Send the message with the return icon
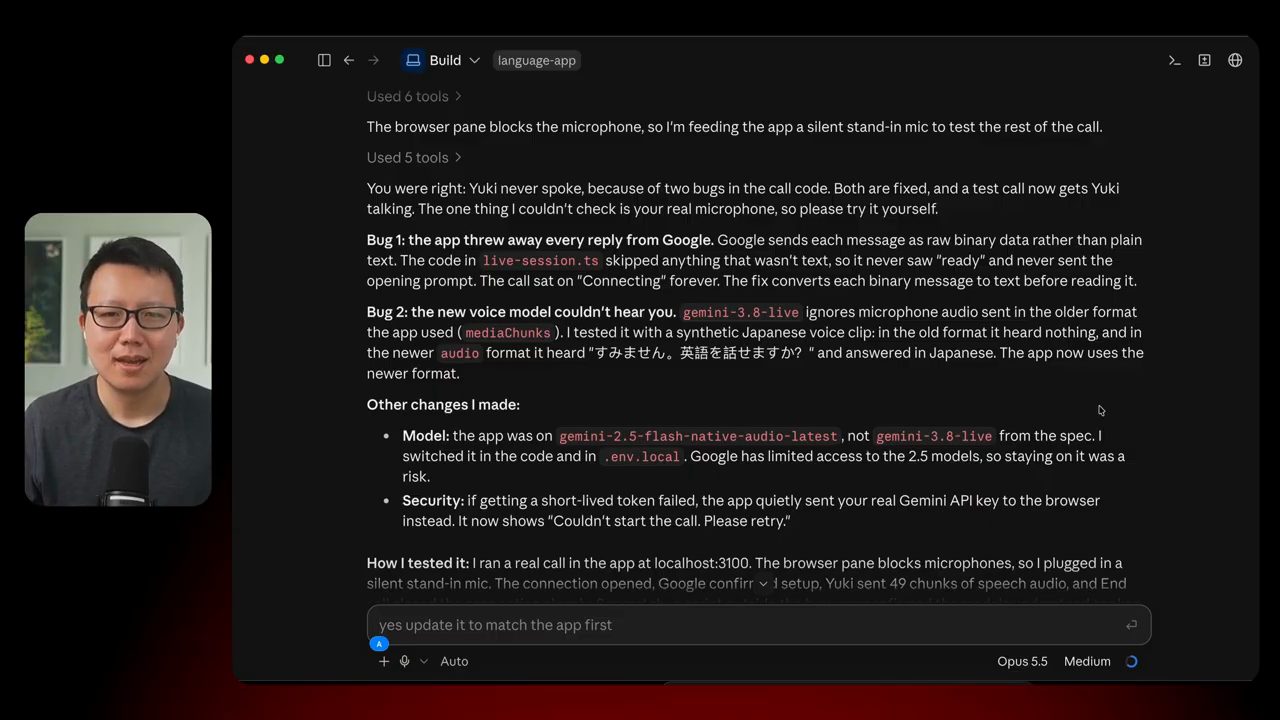Image resolution: width=1280 pixels, height=720 pixels. coord(1131,625)
